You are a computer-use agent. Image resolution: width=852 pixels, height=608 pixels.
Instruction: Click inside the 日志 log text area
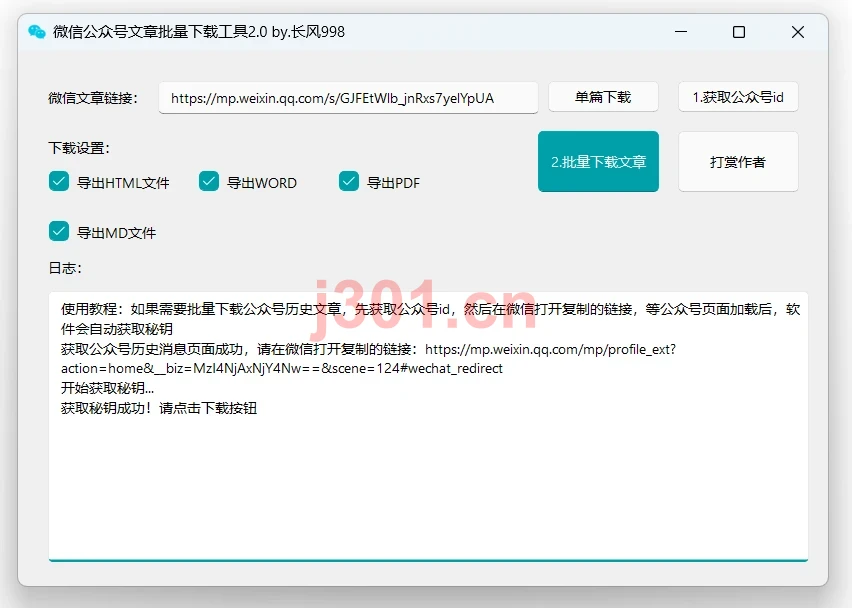click(428, 426)
